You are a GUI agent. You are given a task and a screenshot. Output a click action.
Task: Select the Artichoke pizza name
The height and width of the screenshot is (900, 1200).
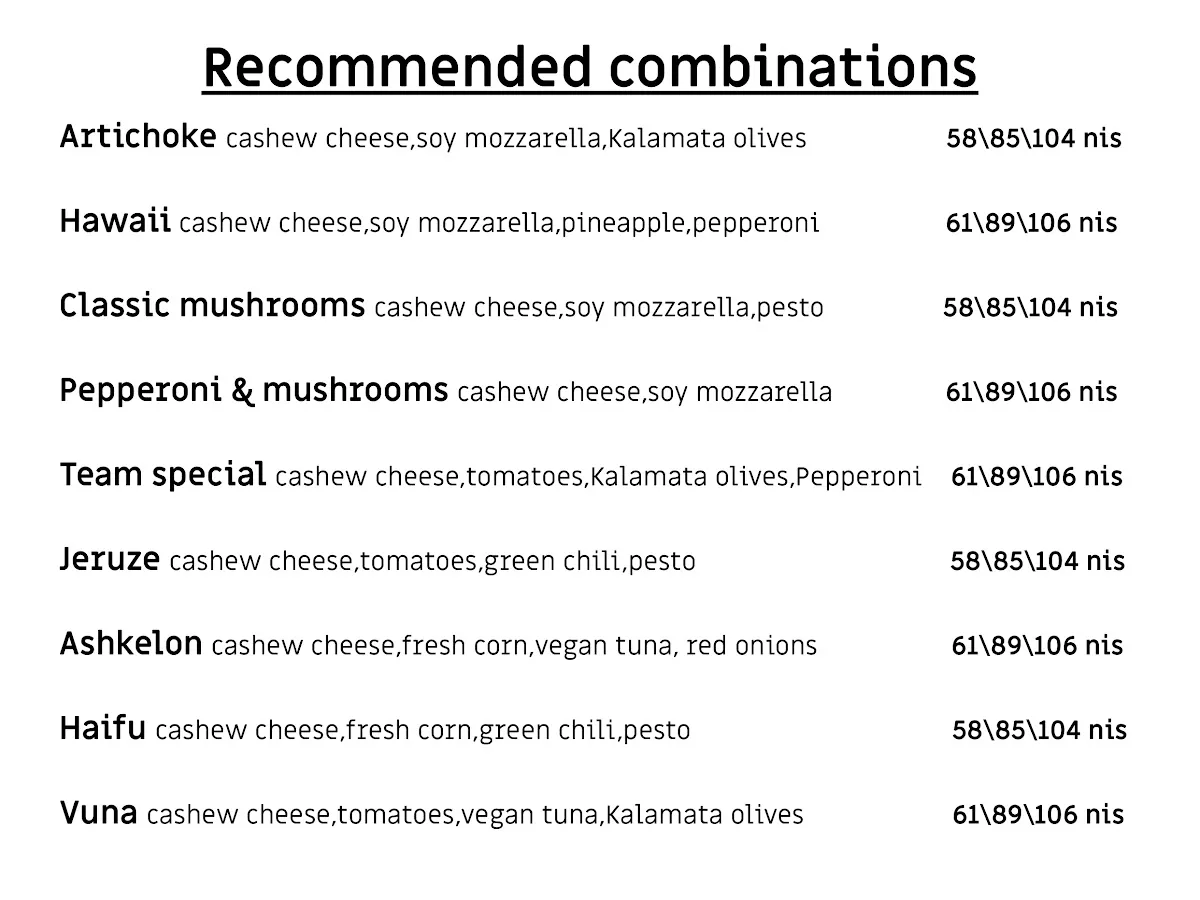click(138, 137)
